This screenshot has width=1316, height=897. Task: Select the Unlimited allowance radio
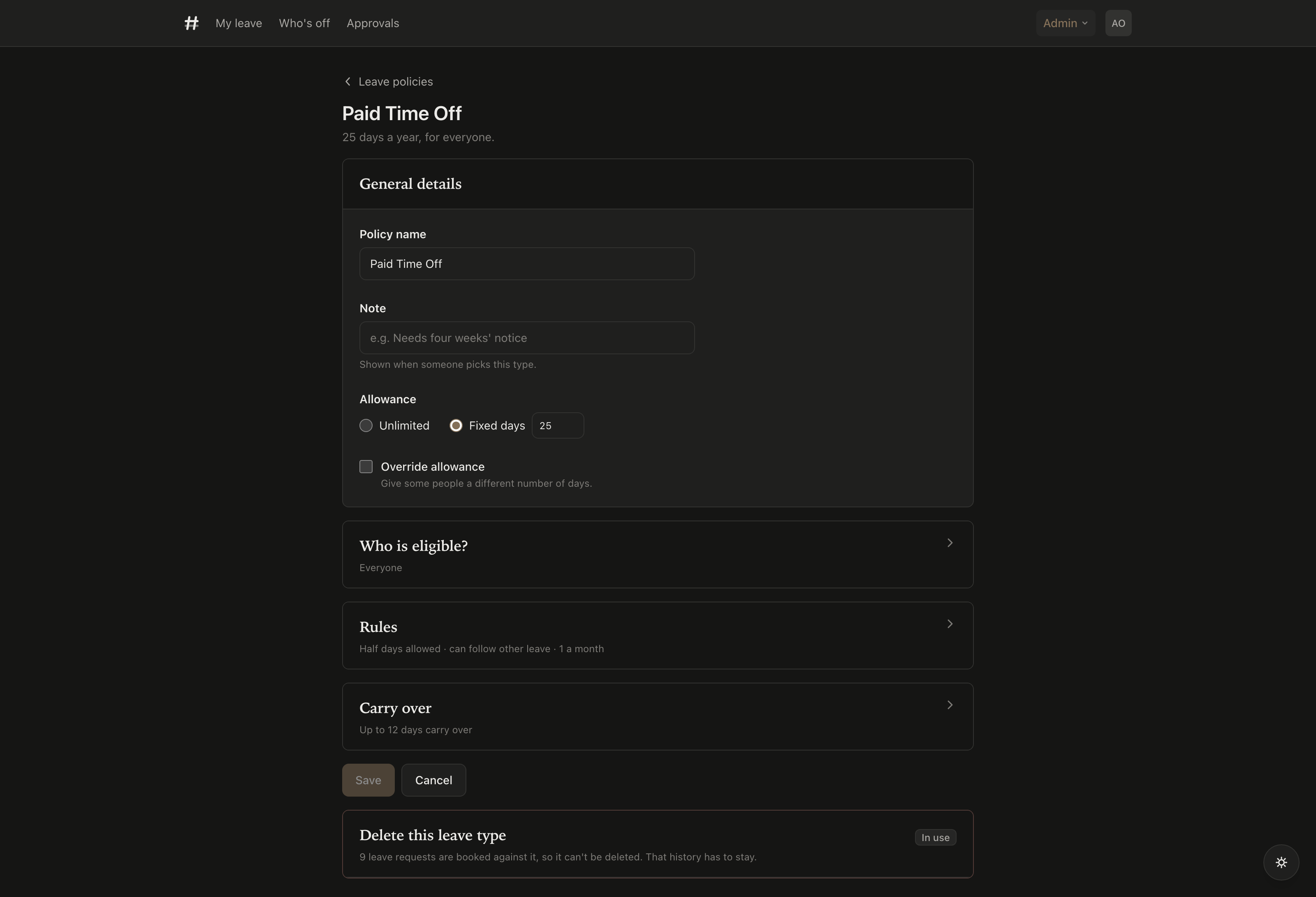(366, 425)
